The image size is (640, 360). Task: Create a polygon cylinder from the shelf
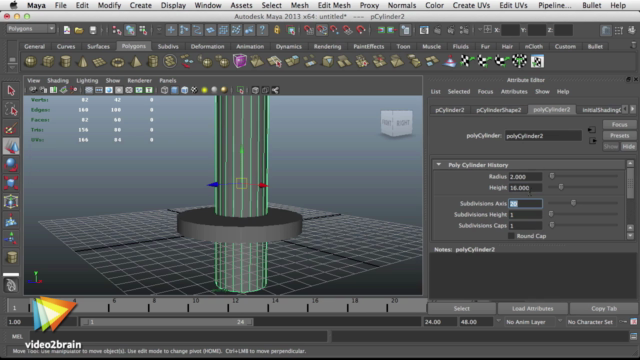(65, 62)
